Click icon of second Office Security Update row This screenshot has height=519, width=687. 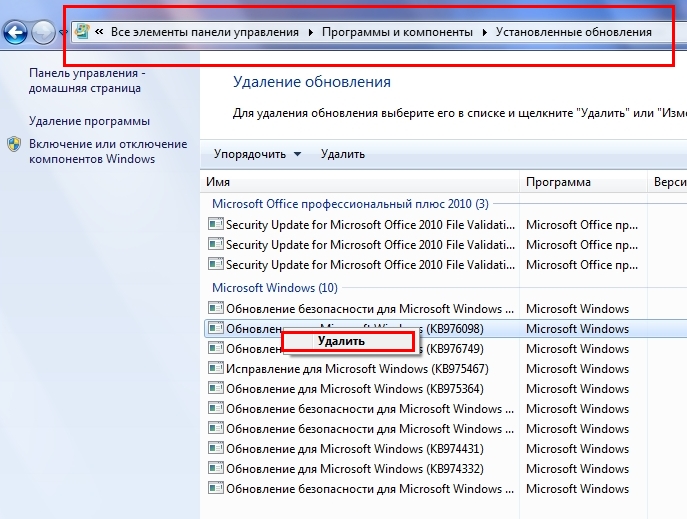(216, 244)
